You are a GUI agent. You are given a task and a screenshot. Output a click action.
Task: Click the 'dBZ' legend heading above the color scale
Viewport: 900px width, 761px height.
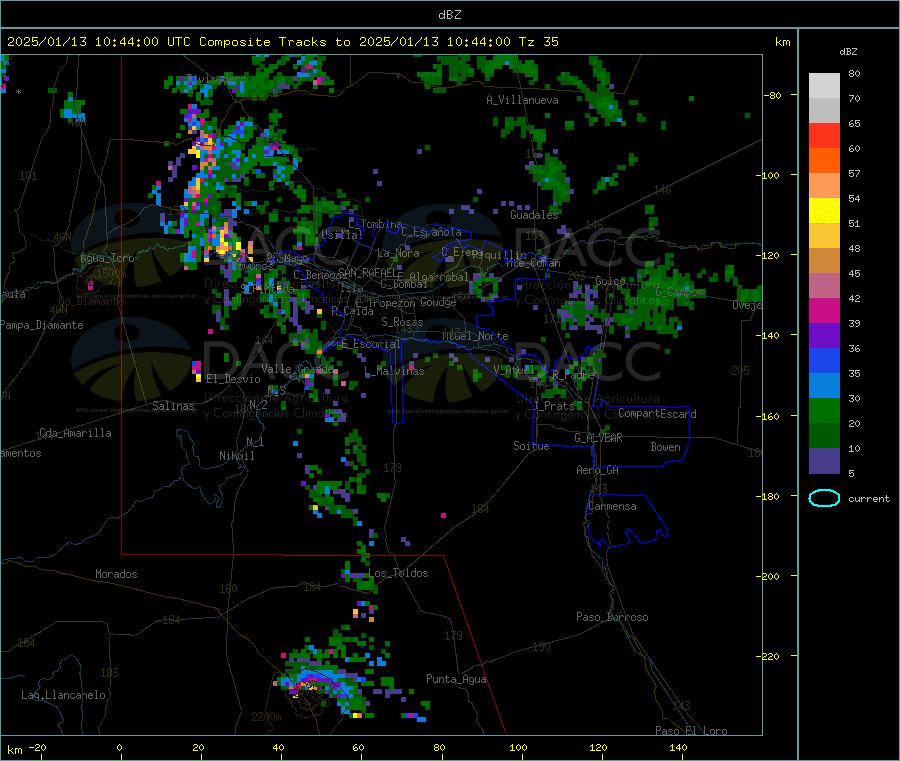click(848, 52)
